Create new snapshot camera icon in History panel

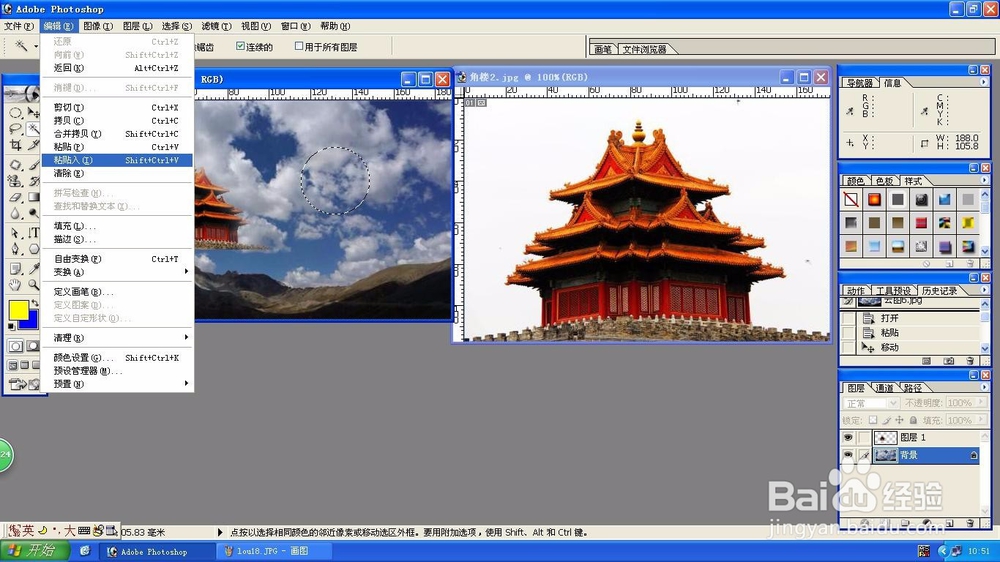point(949,361)
